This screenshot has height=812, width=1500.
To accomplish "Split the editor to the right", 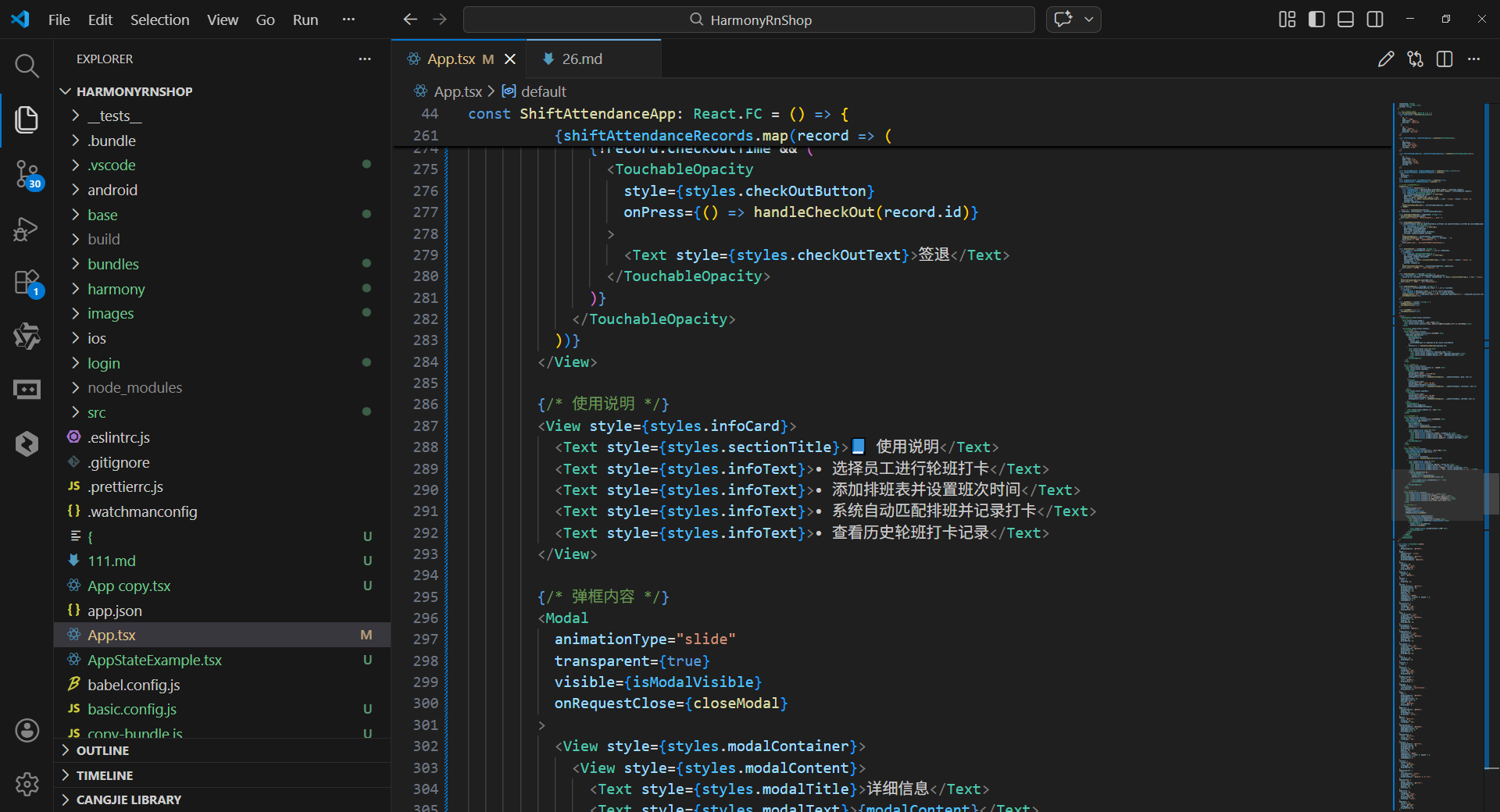I will pos(1445,59).
